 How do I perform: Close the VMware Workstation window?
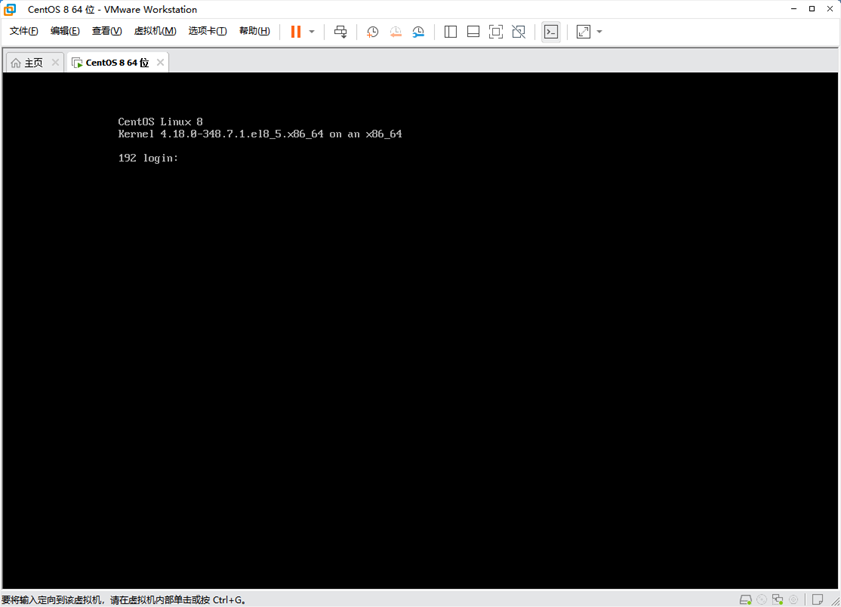coord(830,9)
